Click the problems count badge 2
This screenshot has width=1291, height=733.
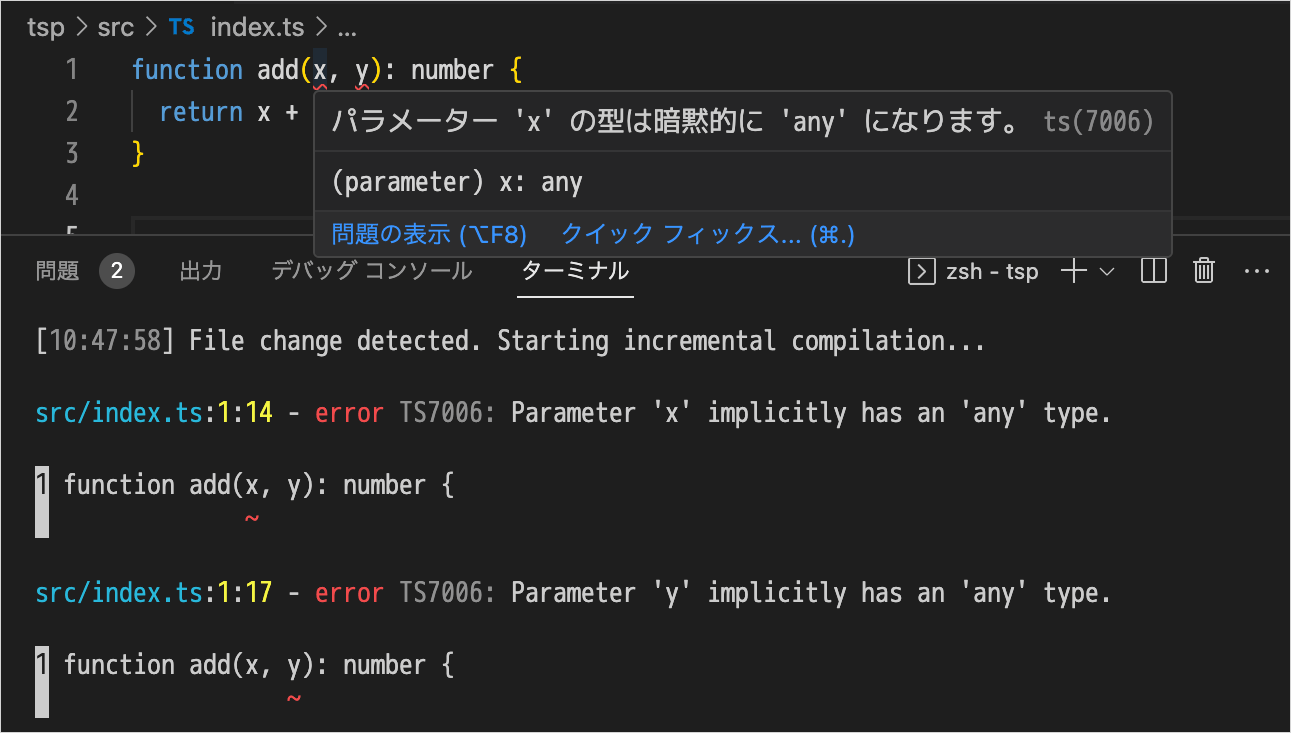(117, 271)
